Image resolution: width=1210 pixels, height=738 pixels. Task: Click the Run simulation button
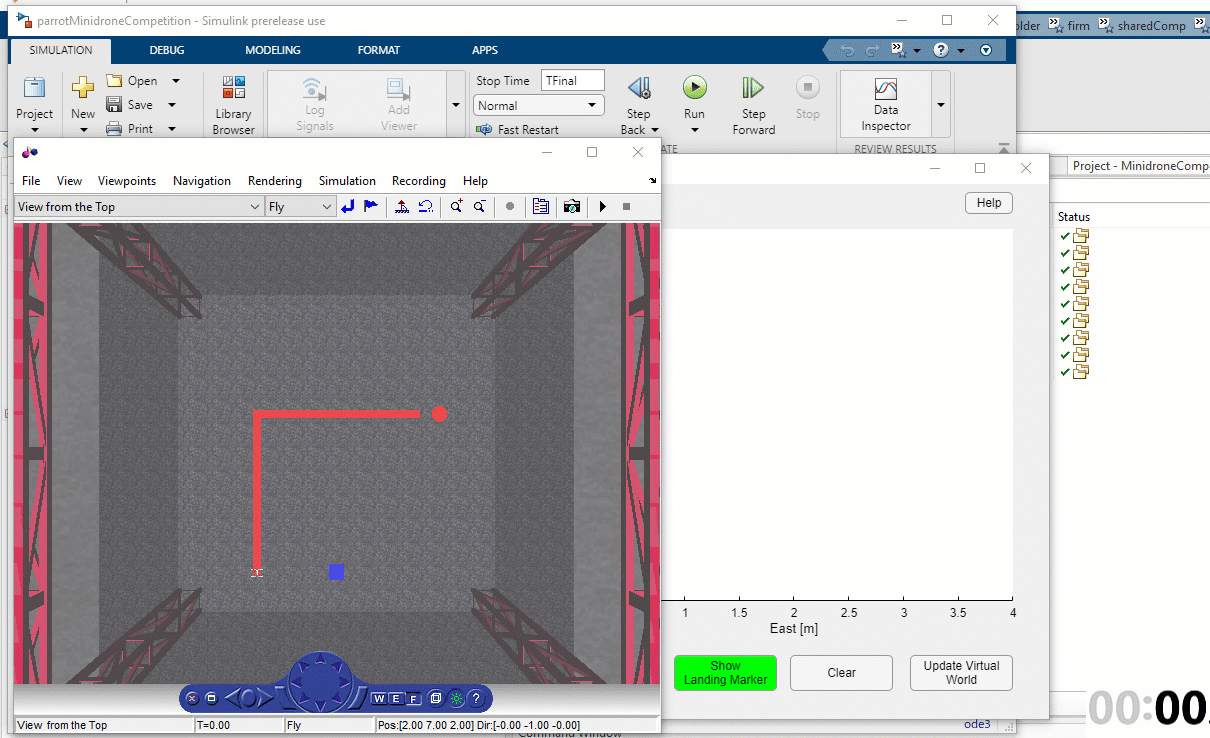pyautogui.click(x=695, y=88)
